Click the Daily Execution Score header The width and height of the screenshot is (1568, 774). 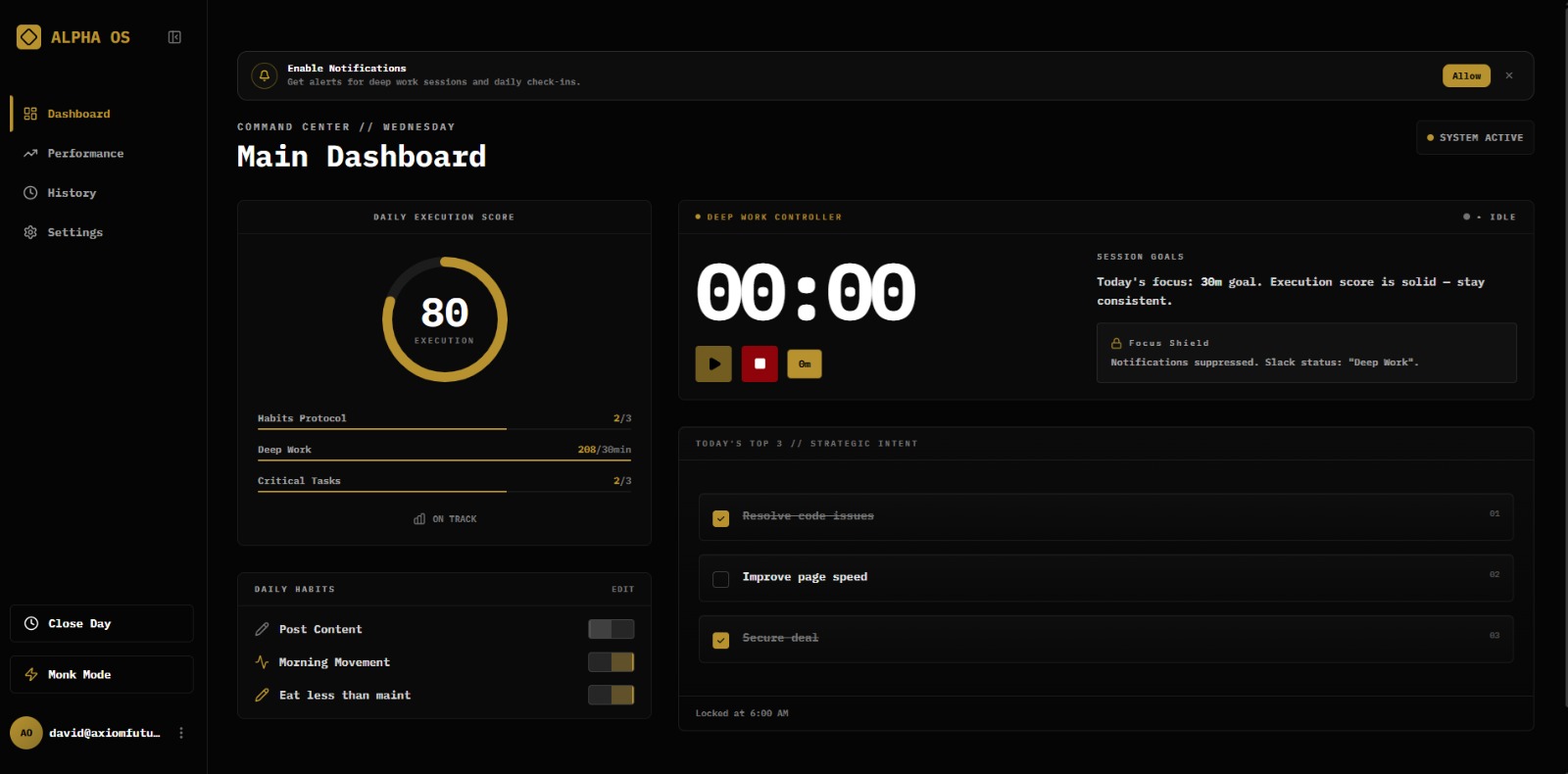click(x=444, y=217)
